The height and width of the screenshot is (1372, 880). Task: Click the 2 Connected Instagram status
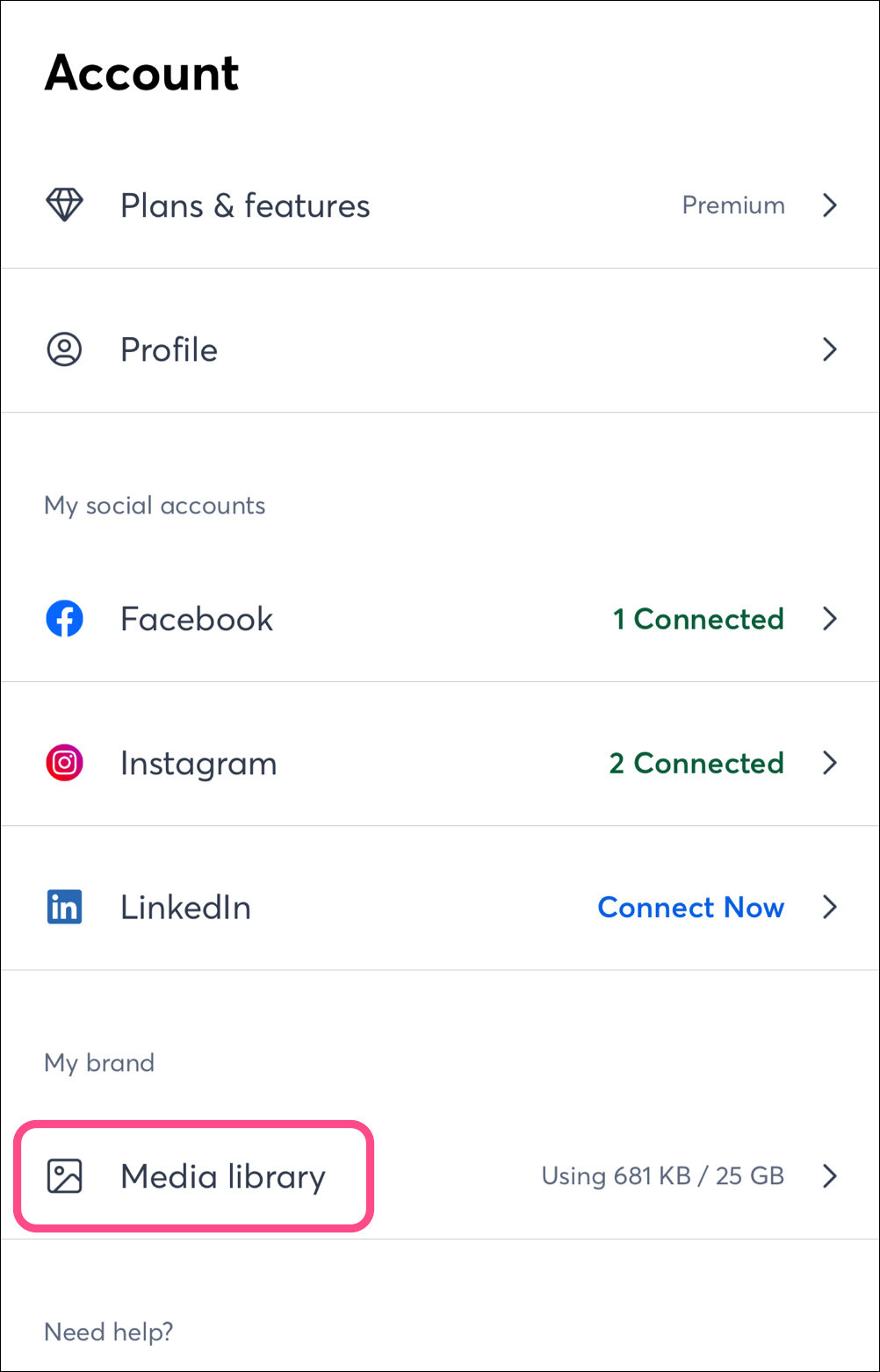(x=696, y=763)
